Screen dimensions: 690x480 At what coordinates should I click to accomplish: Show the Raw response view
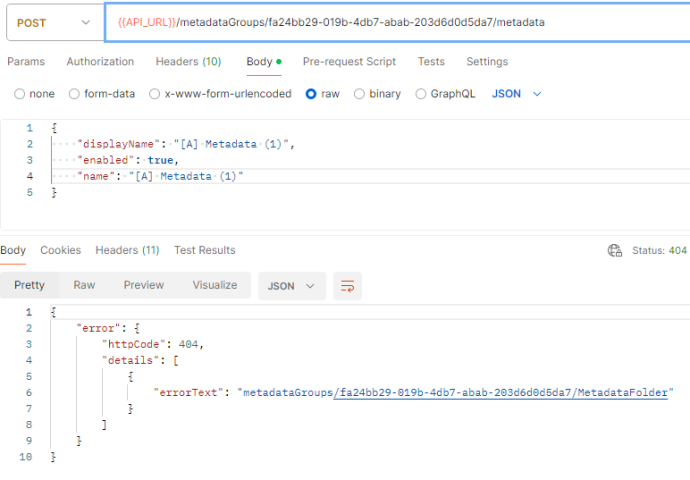pyautogui.click(x=84, y=286)
